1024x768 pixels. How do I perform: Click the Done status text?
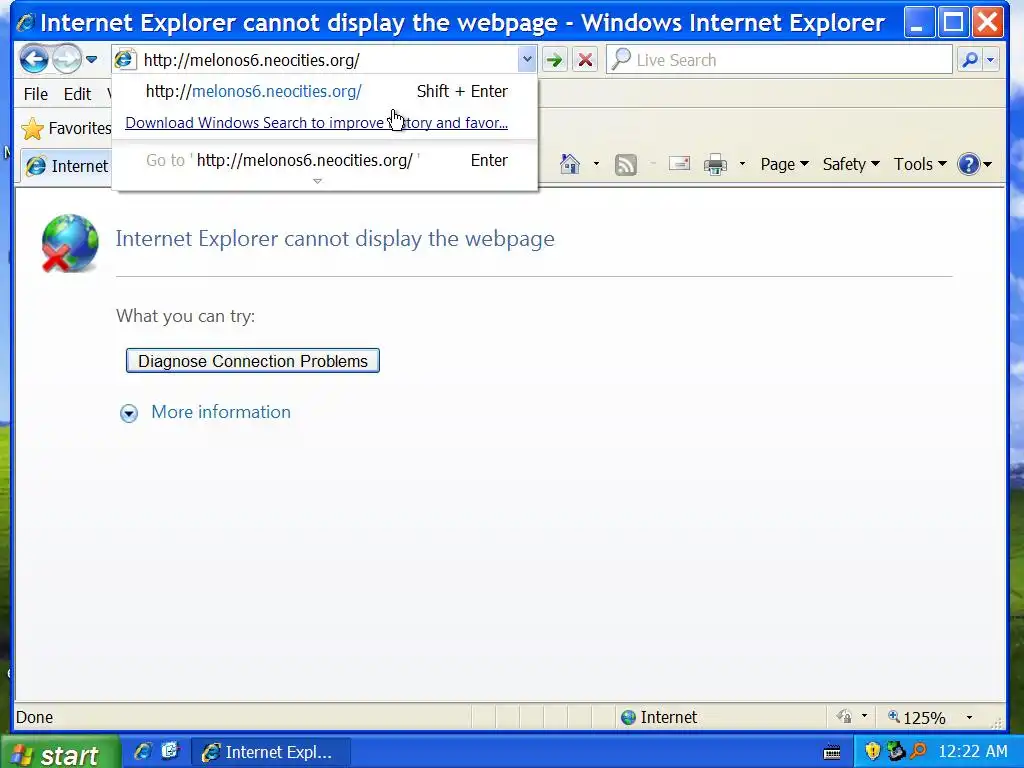(34, 717)
